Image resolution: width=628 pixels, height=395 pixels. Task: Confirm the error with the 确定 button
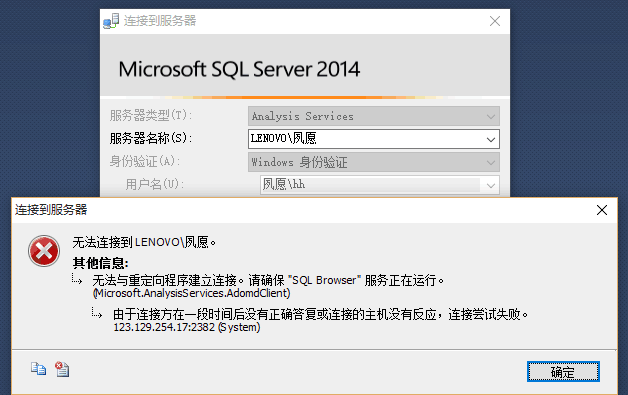tap(563, 372)
